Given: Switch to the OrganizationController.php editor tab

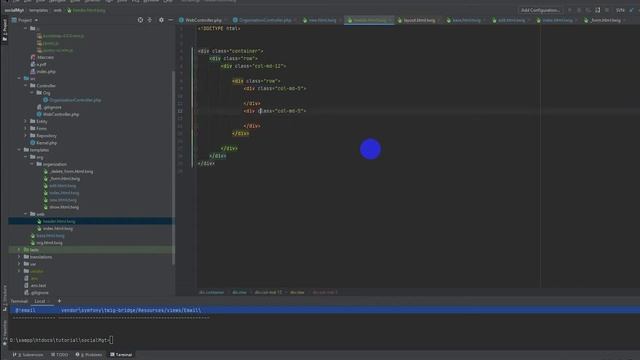Looking at the screenshot, I should pyautogui.click(x=262, y=20).
